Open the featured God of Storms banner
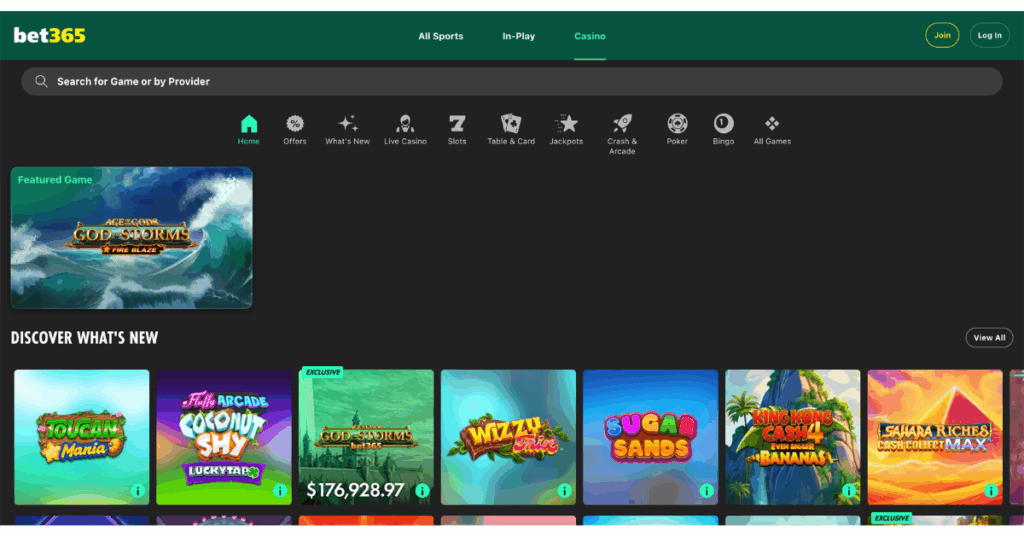 pyautogui.click(x=131, y=238)
